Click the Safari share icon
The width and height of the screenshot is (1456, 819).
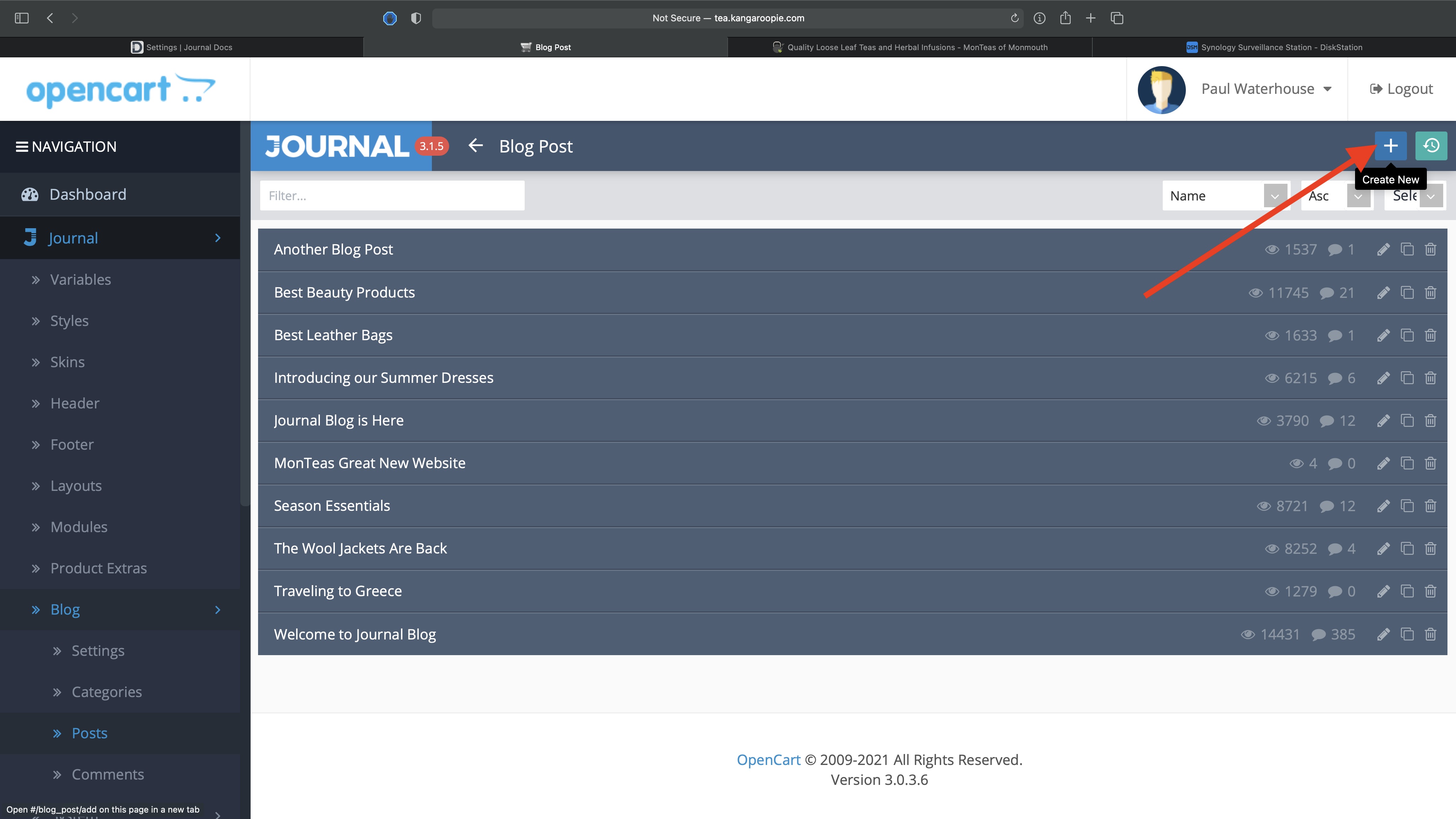(1065, 18)
